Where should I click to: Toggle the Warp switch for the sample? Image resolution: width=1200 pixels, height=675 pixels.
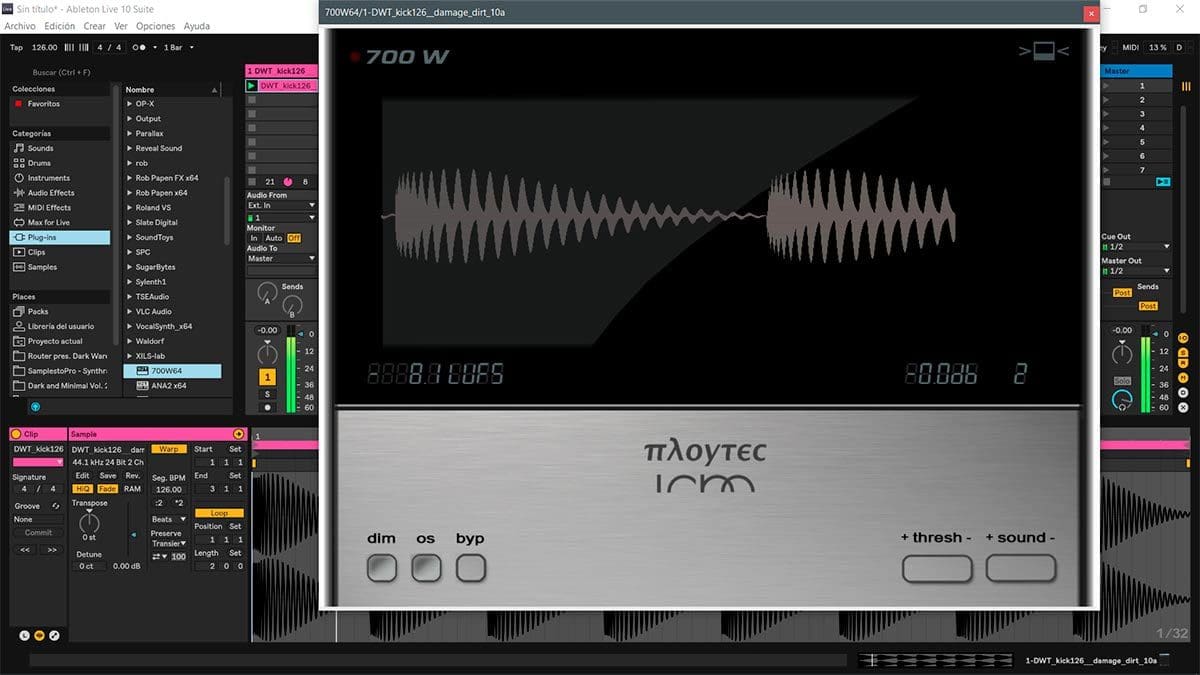tap(167, 449)
